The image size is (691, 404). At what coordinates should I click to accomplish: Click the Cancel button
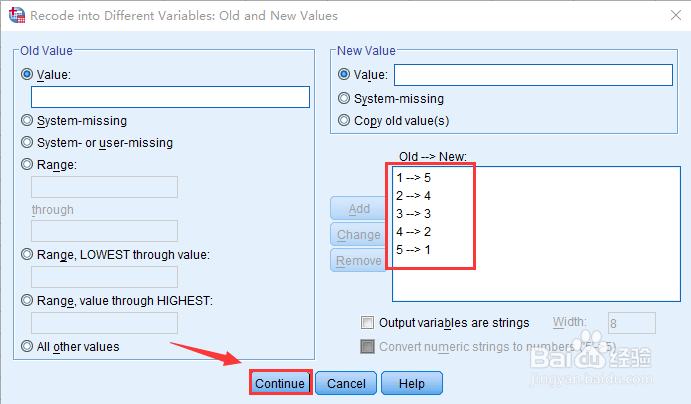click(346, 383)
